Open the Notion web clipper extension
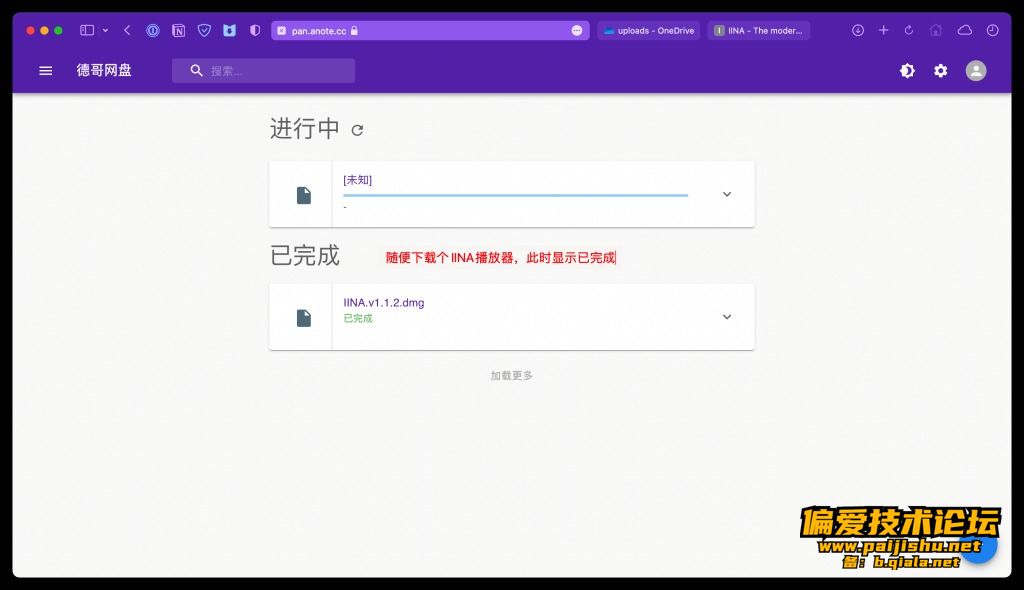 pyautogui.click(x=178, y=30)
